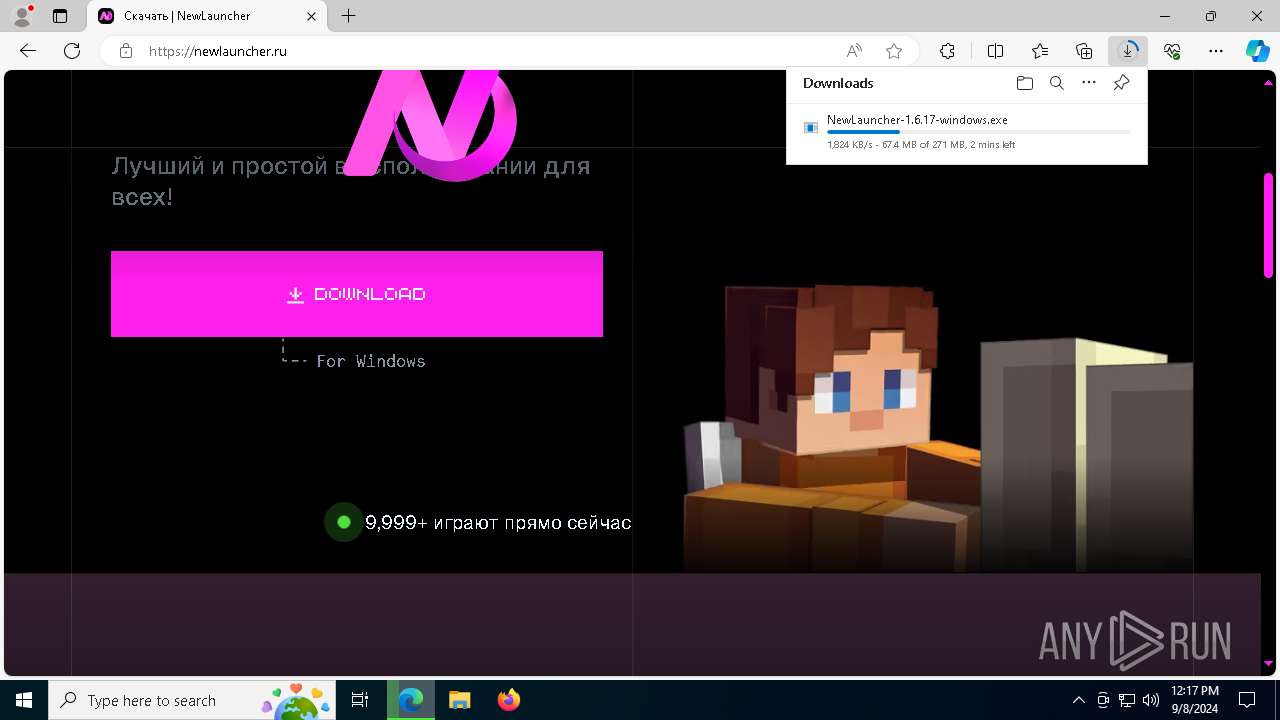Toggle Split screen icon in toolbar
The height and width of the screenshot is (720, 1280).
point(996,51)
